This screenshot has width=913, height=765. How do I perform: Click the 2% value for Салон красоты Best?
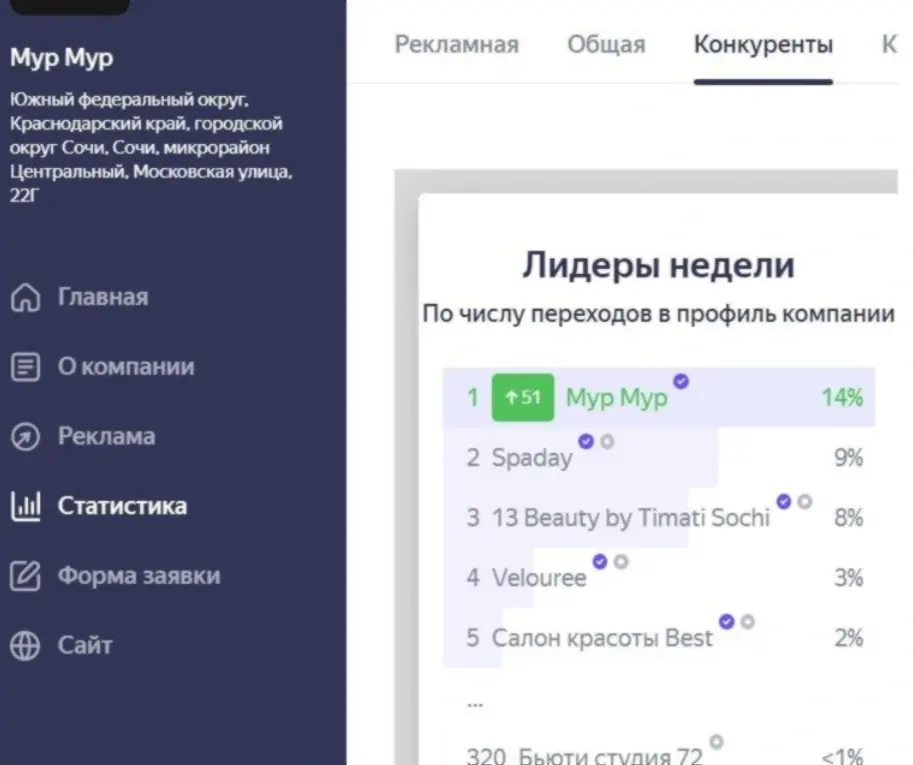848,638
